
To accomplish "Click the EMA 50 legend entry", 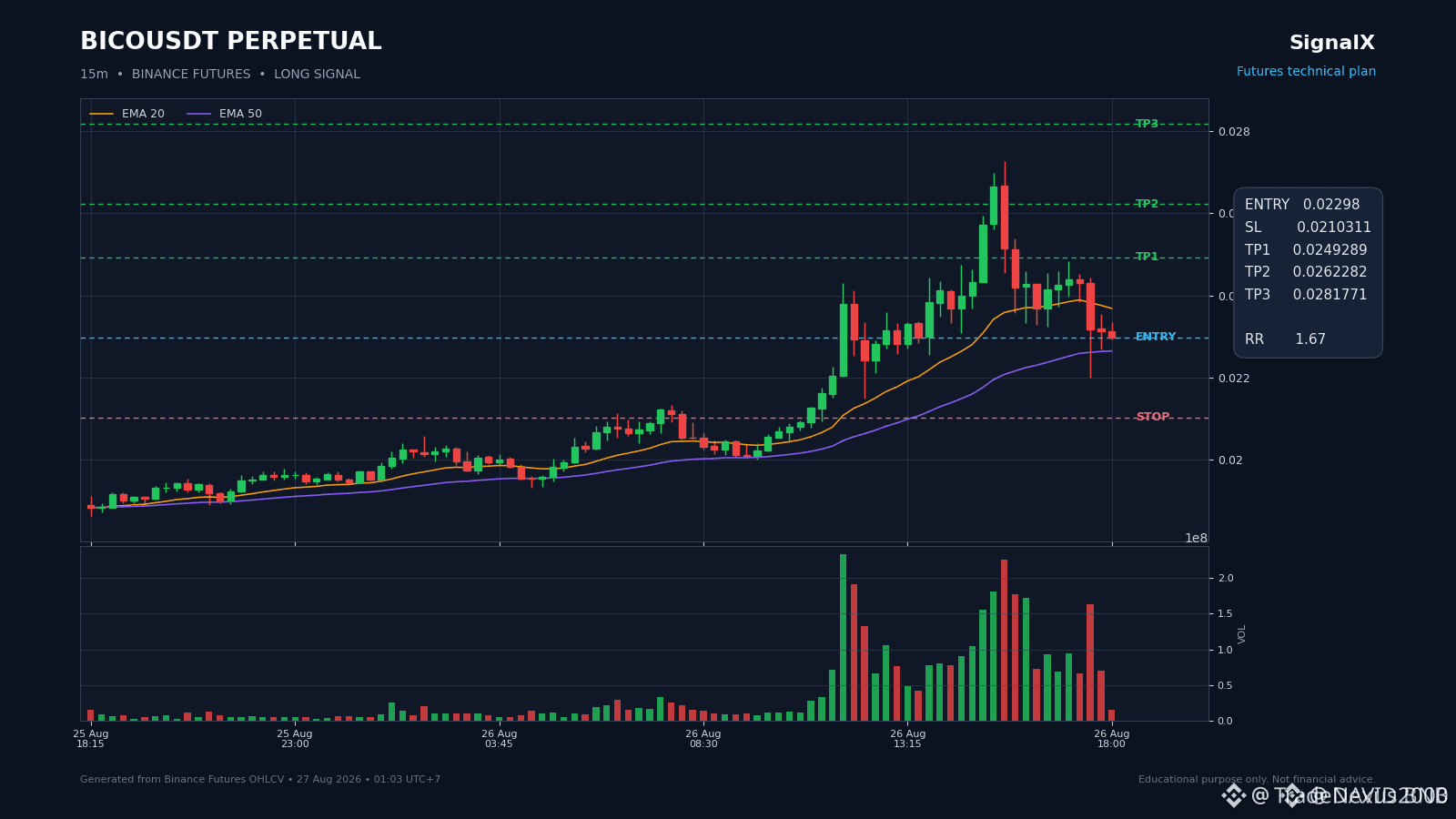I will 225,114.
